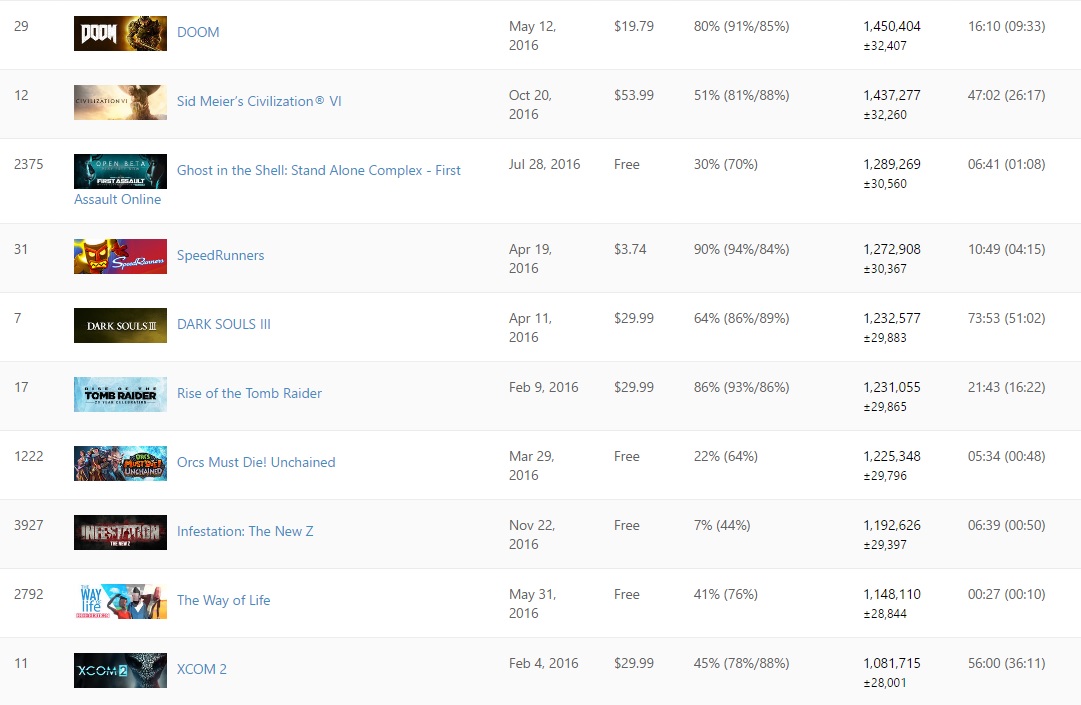Open Ghost in the Shell title link
The image size is (1081, 705).
click(318, 170)
